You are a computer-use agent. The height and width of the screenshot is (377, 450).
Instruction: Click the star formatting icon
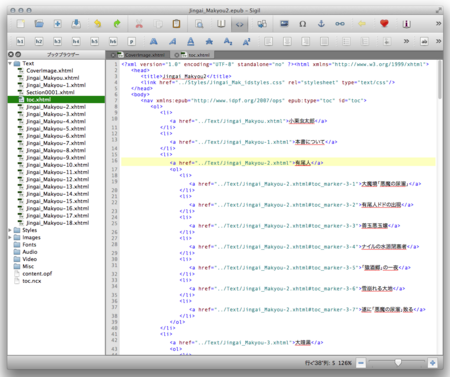tap(209, 41)
